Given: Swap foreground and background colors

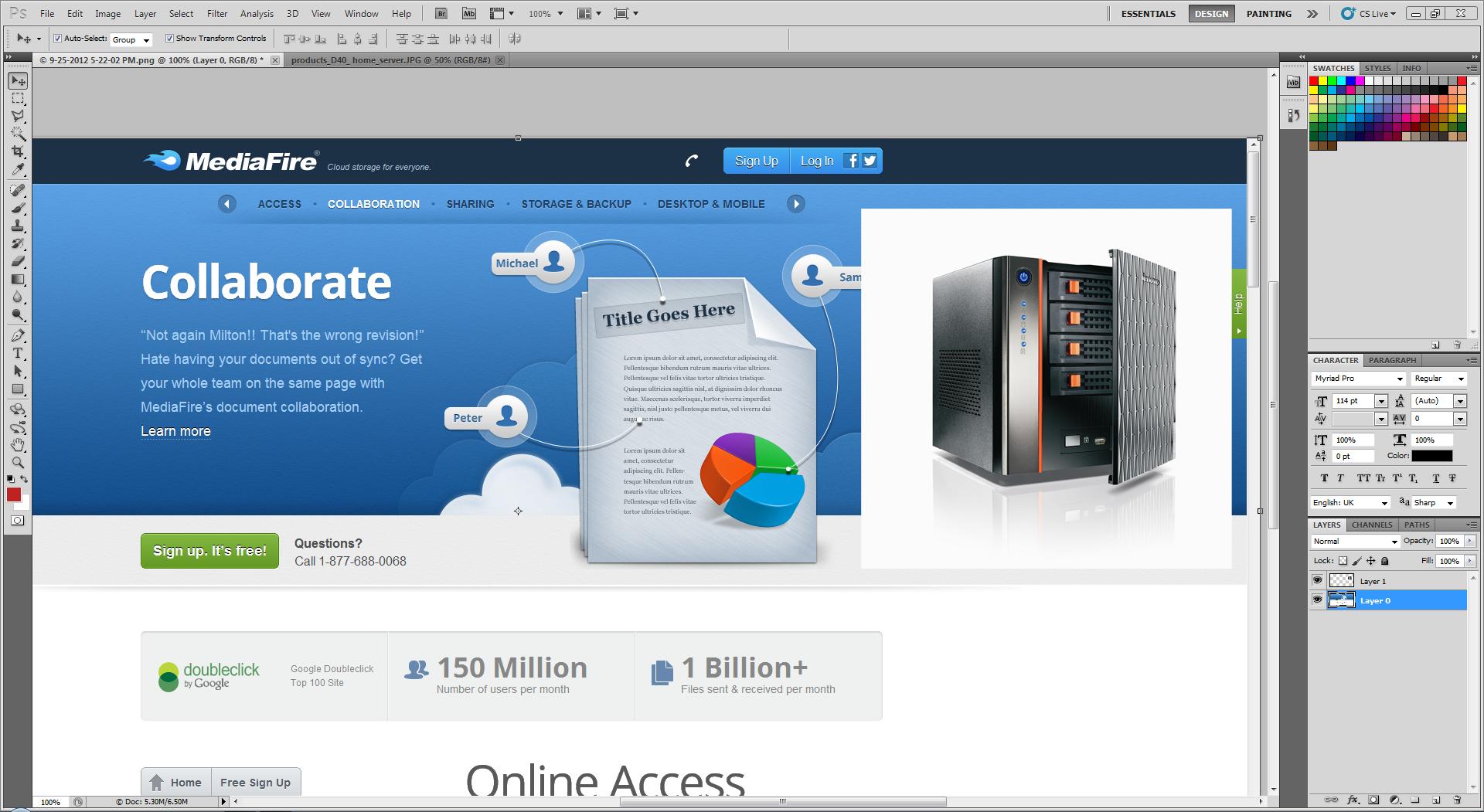Looking at the screenshot, I should point(24,479).
